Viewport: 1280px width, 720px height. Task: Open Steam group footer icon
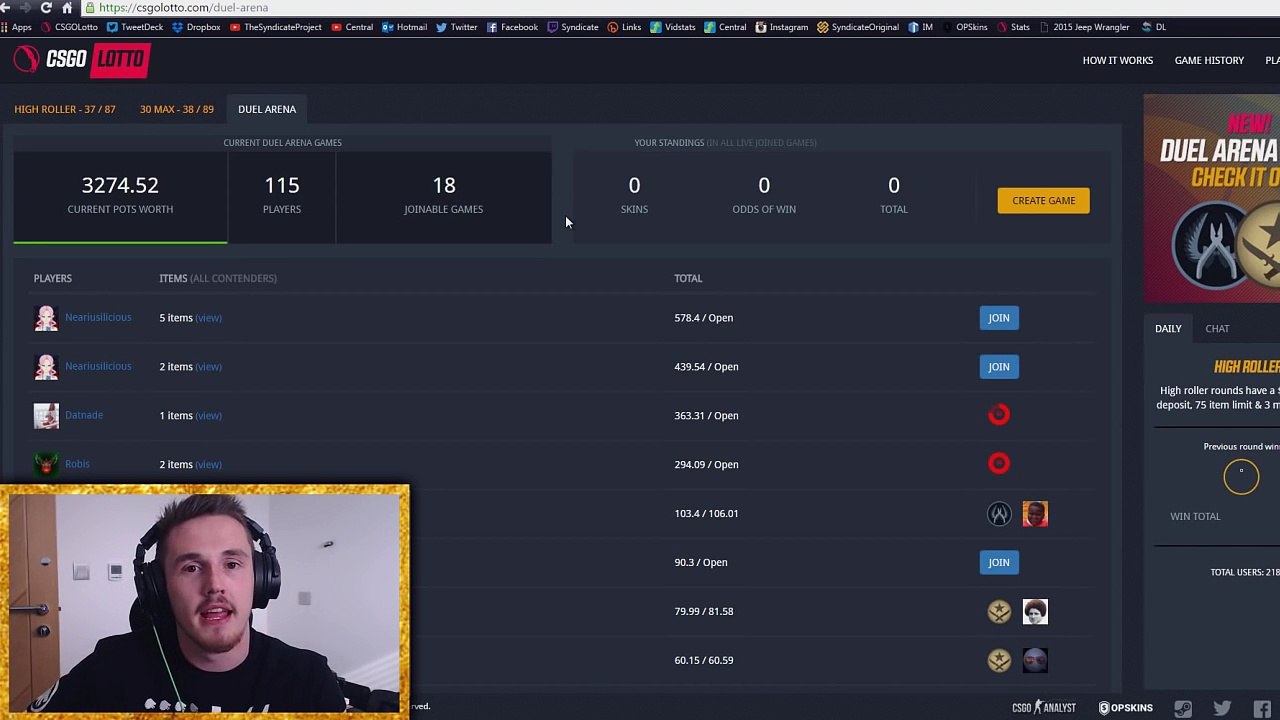click(1183, 708)
